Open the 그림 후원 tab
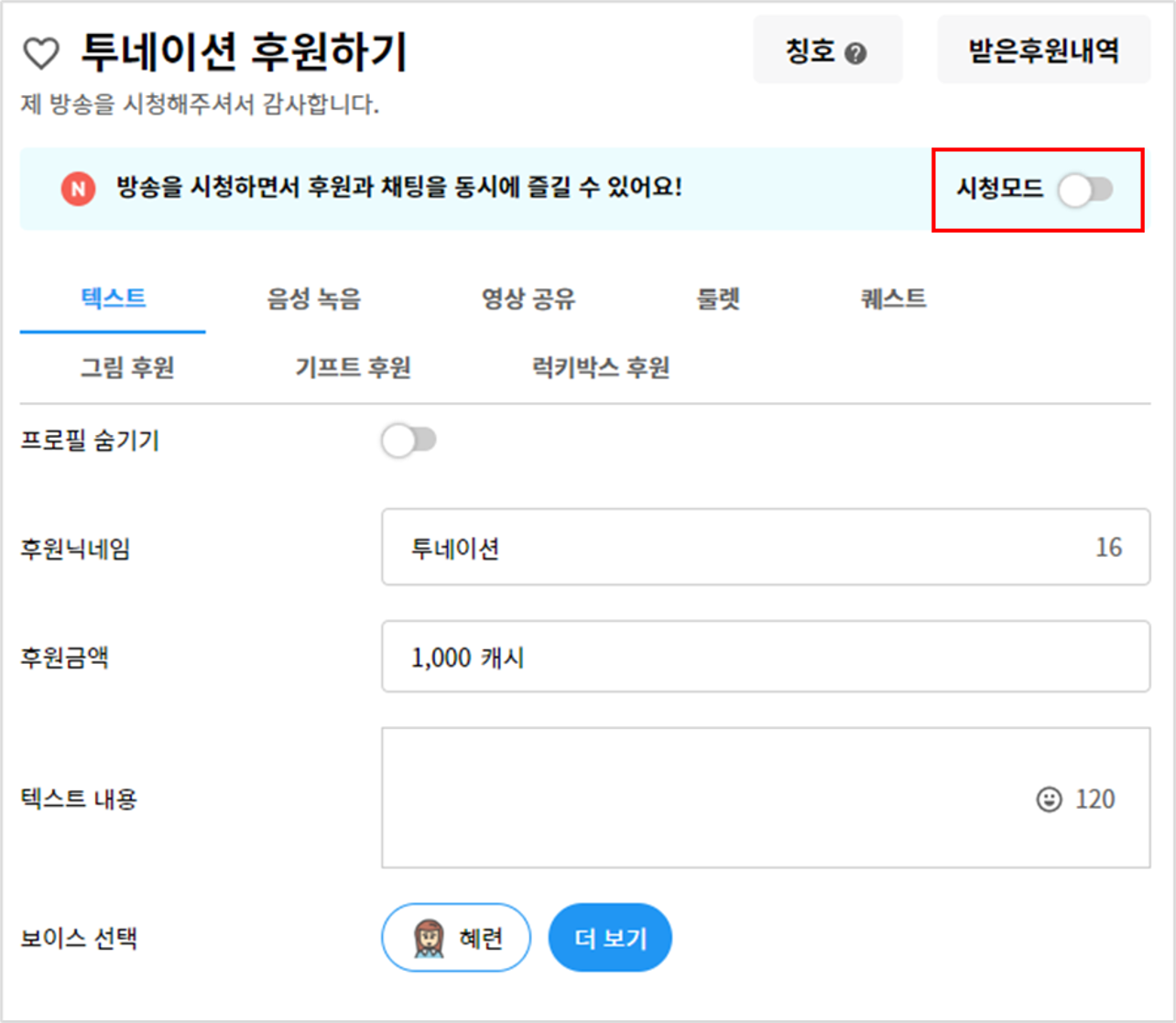This screenshot has height=1023, width=1176. [127, 367]
